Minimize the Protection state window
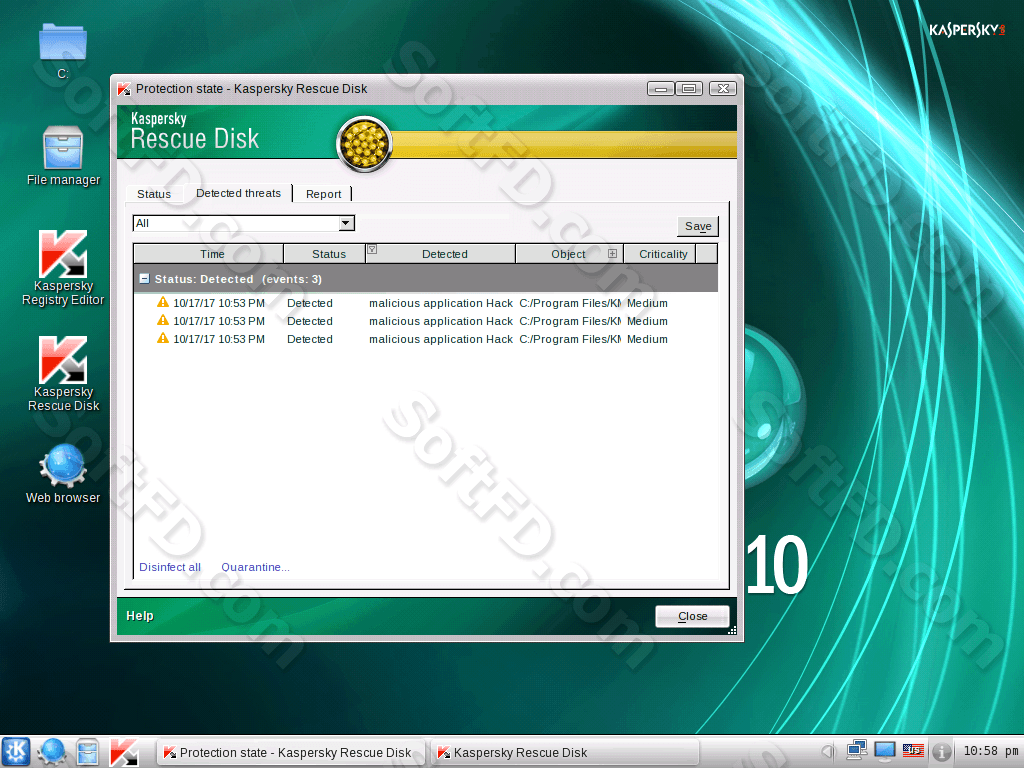The image size is (1024, 768). (661, 89)
